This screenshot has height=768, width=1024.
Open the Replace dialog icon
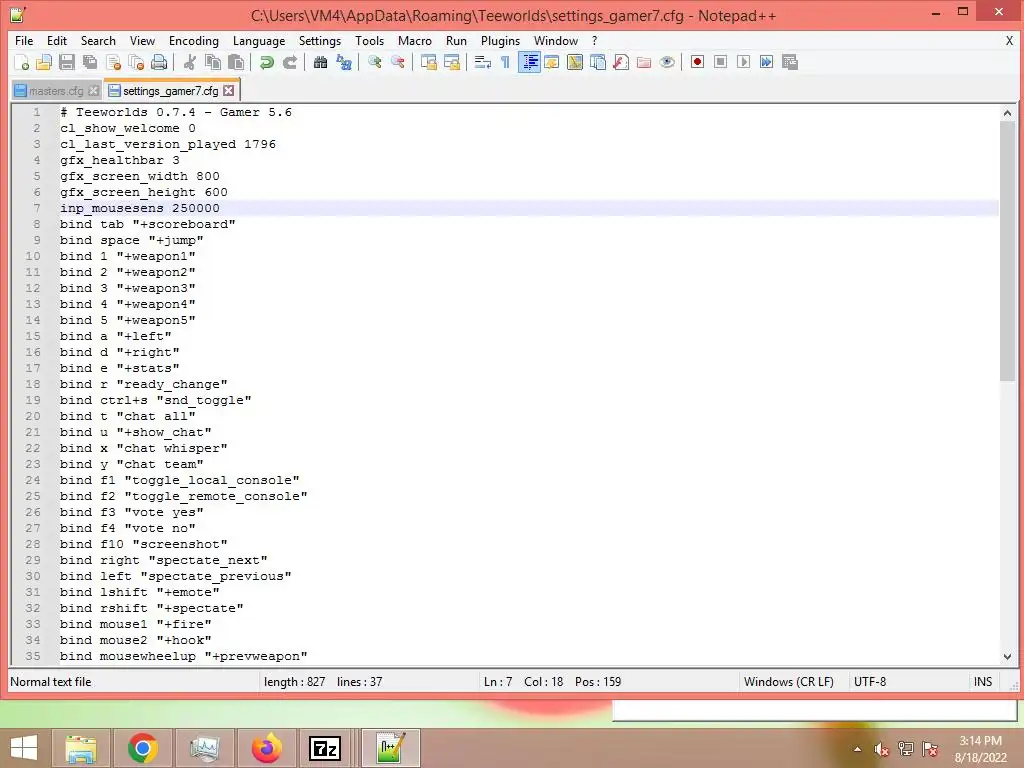pos(344,62)
